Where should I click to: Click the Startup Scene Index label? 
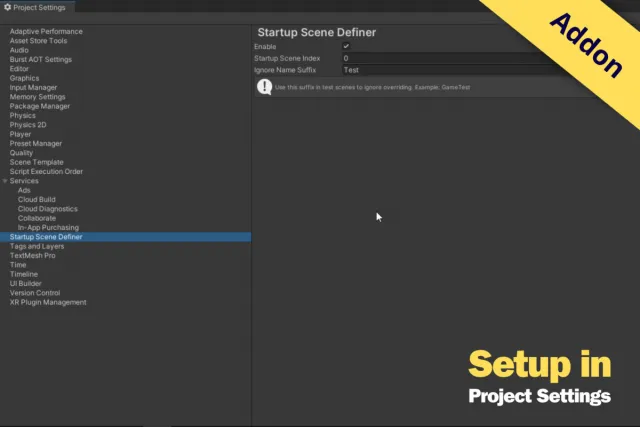(287, 58)
